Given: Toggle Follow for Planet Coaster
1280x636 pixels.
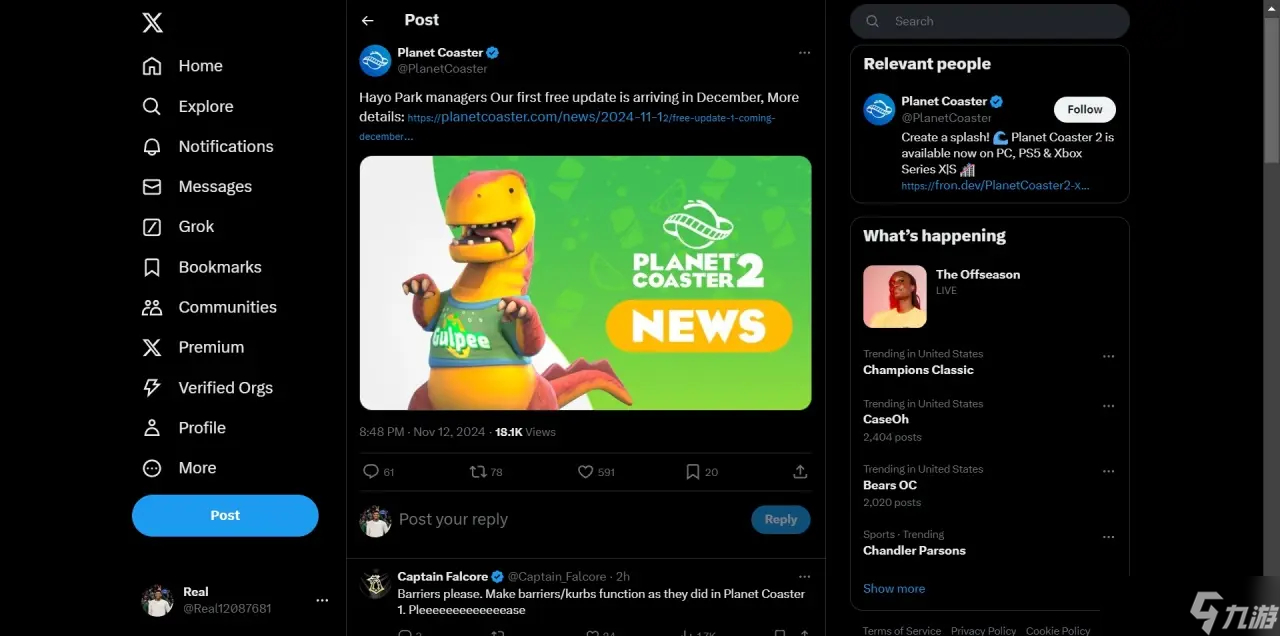Looking at the screenshot, I should tap(1084, 109).
